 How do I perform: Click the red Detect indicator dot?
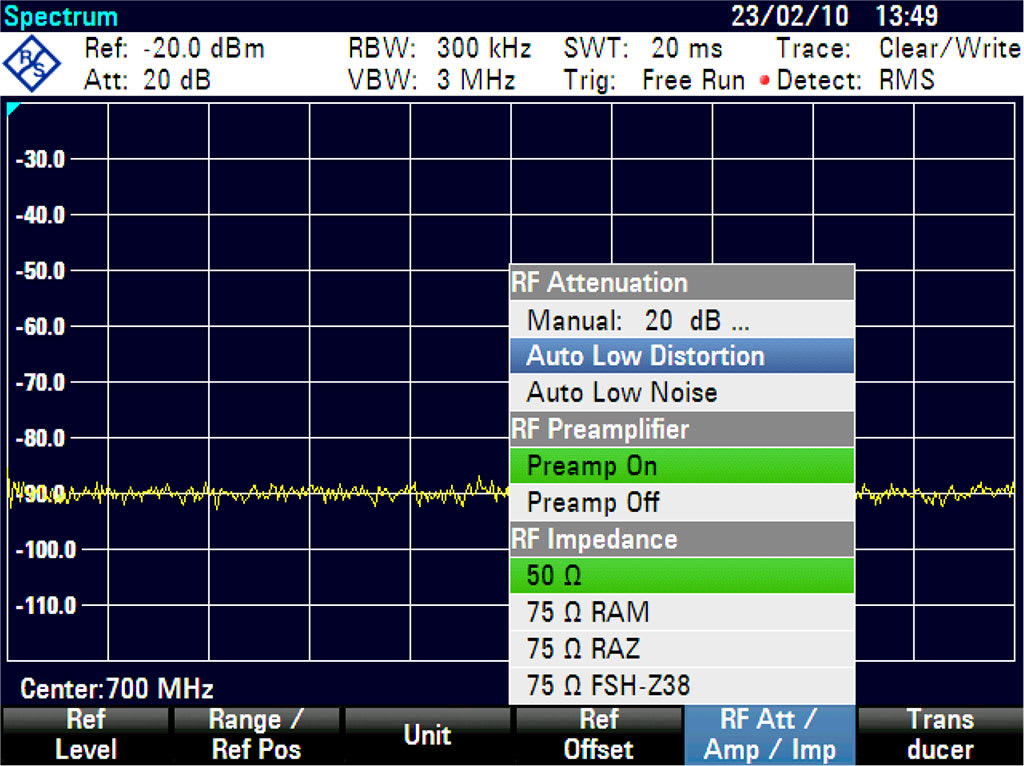(x=764, y=81)
